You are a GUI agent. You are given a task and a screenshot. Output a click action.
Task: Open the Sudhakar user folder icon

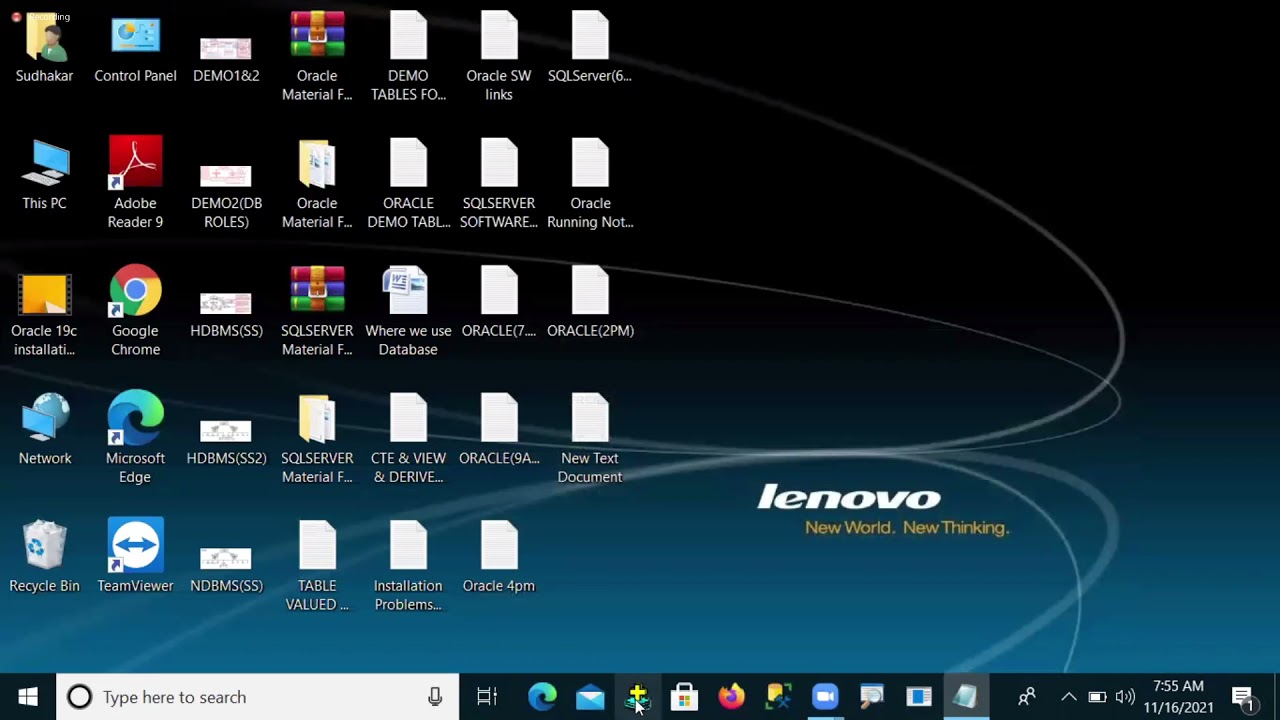pyautogui.click(x=44, y=47)
